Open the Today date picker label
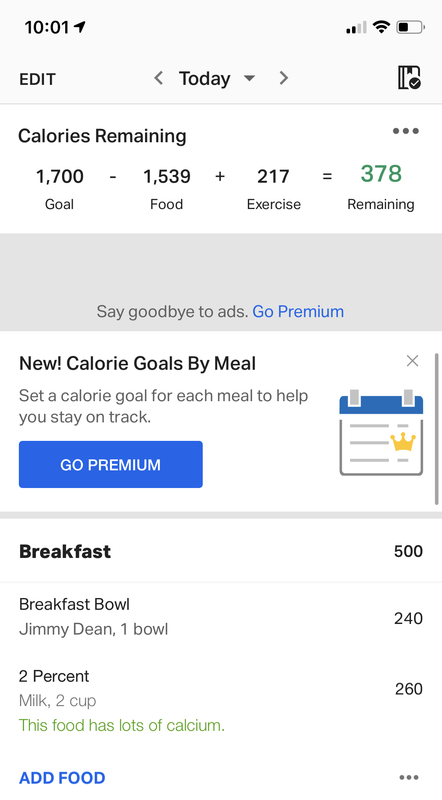Image resolution: width=442 pixels, height=800 pixels. pyautogui.click(x=204, y=79)
